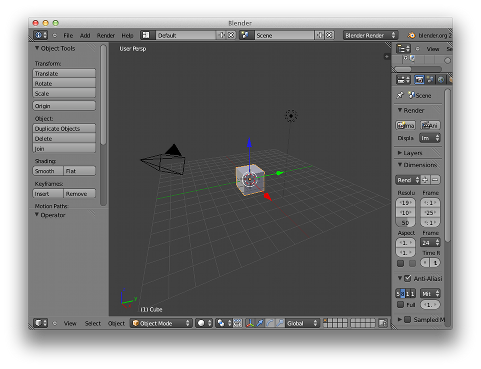The width and height of the screenshot is (481, 369).
Task: Click the render properties camera icon
Action: pyautogui.click(x=419, y=80)
